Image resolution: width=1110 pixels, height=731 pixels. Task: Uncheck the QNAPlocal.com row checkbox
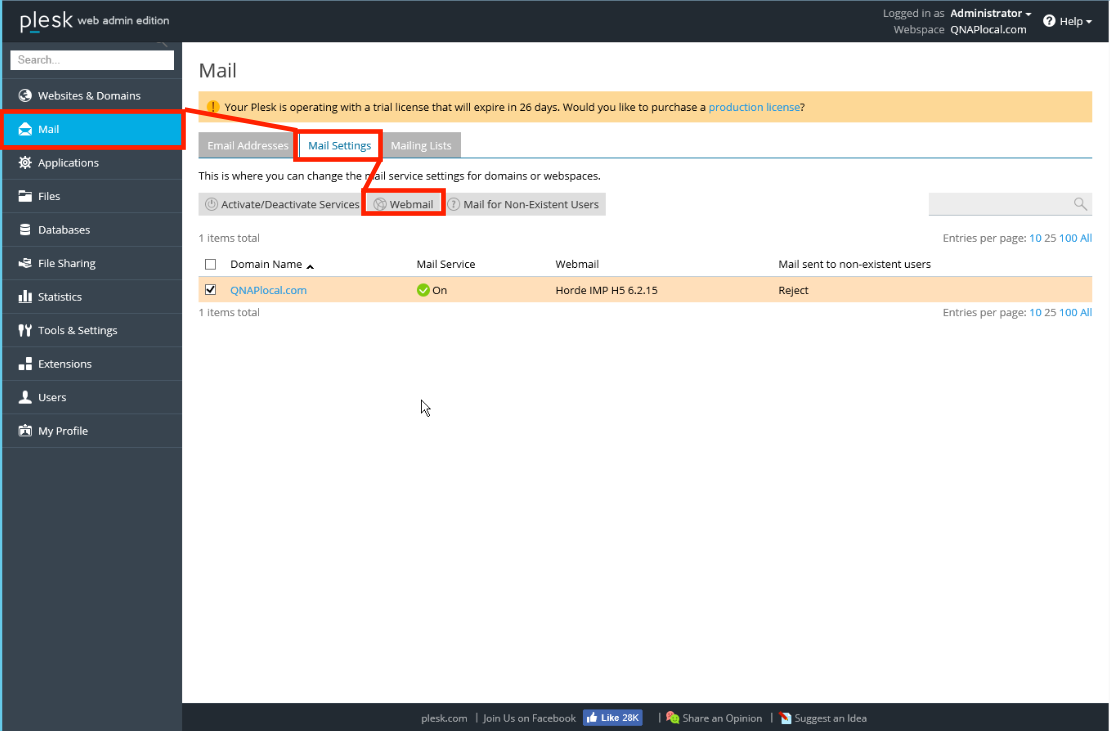(x=210, y=290)
